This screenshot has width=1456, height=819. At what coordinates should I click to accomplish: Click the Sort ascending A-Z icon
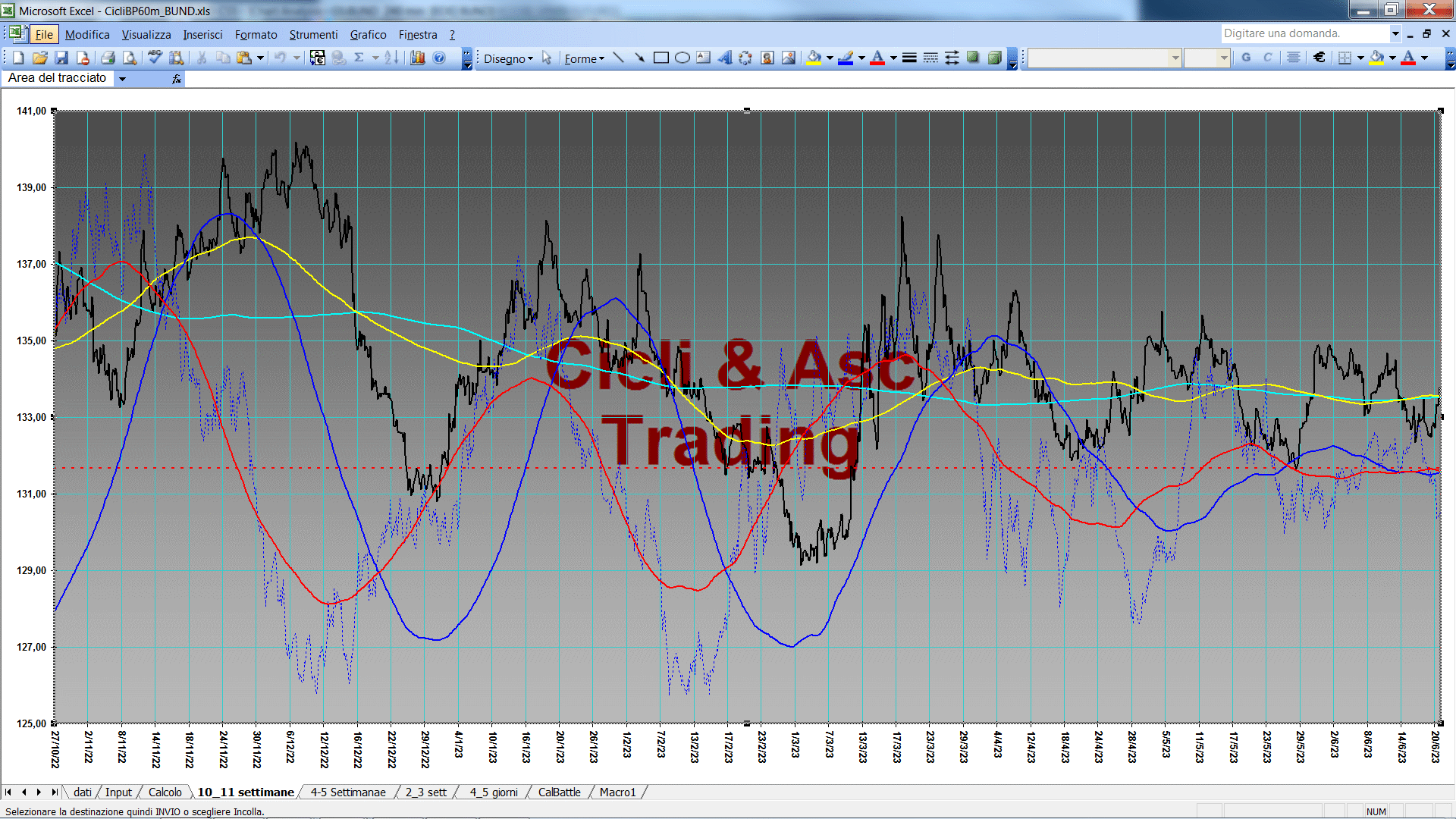(x=391, y=58)
